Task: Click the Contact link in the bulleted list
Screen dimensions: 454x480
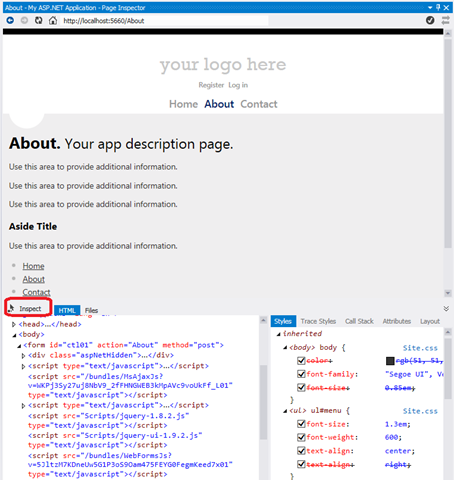Action: click(x=36, y=292)
